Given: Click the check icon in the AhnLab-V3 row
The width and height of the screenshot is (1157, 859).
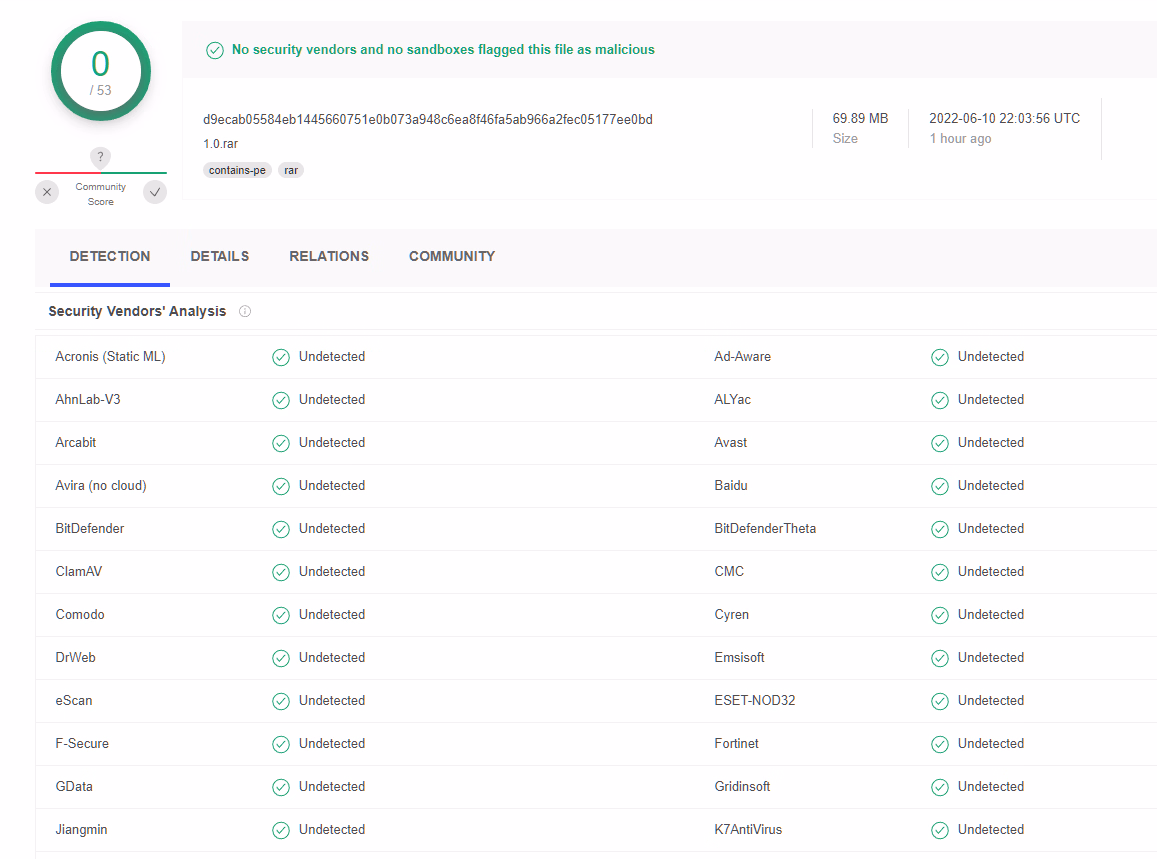Looking at the screenshot, I should click(x=281, y=401).
